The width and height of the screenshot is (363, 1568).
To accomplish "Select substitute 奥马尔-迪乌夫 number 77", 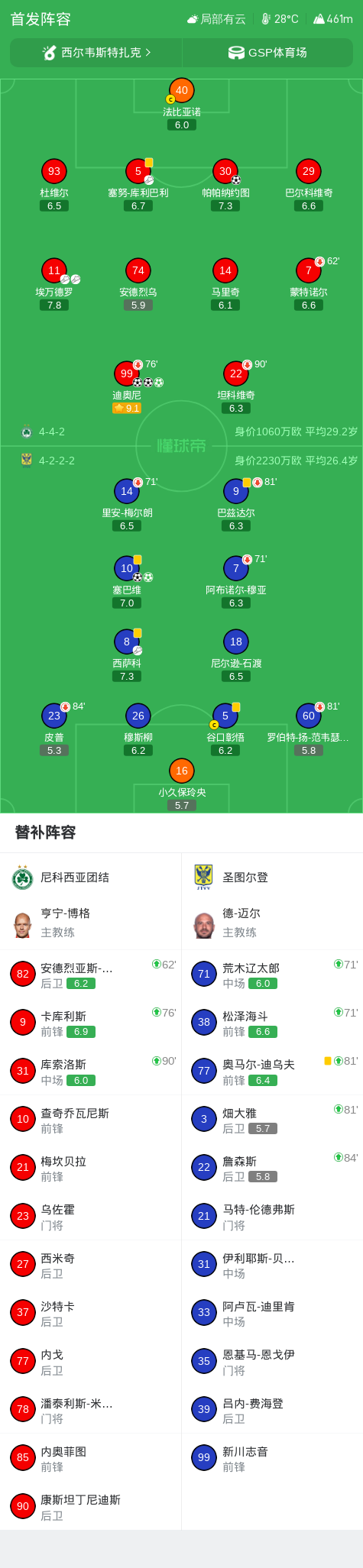I will 272,1072.
